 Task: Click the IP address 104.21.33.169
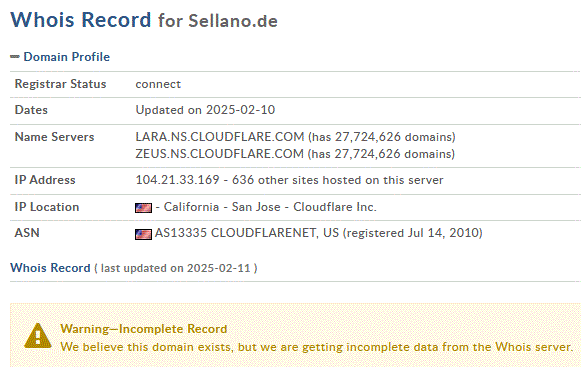[x=177, y=180]
